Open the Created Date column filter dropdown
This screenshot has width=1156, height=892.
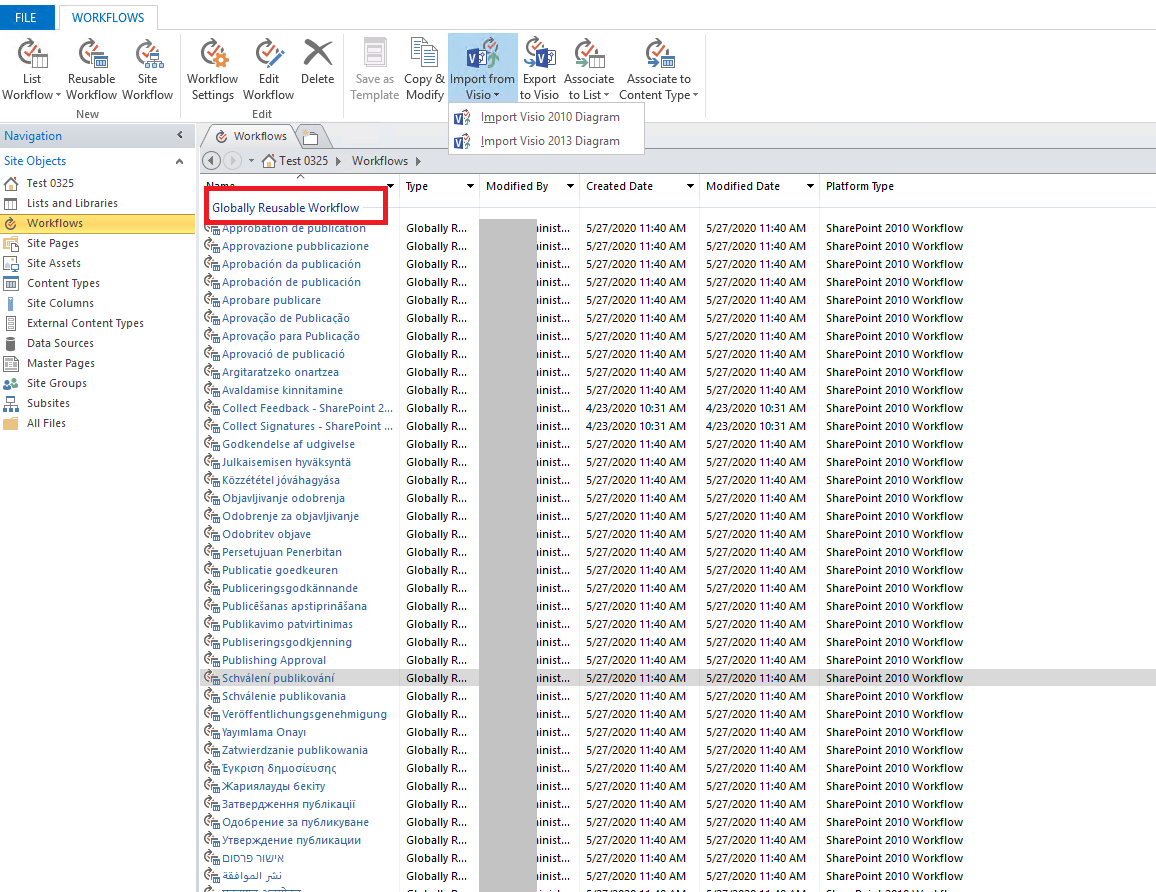(690, 187)
